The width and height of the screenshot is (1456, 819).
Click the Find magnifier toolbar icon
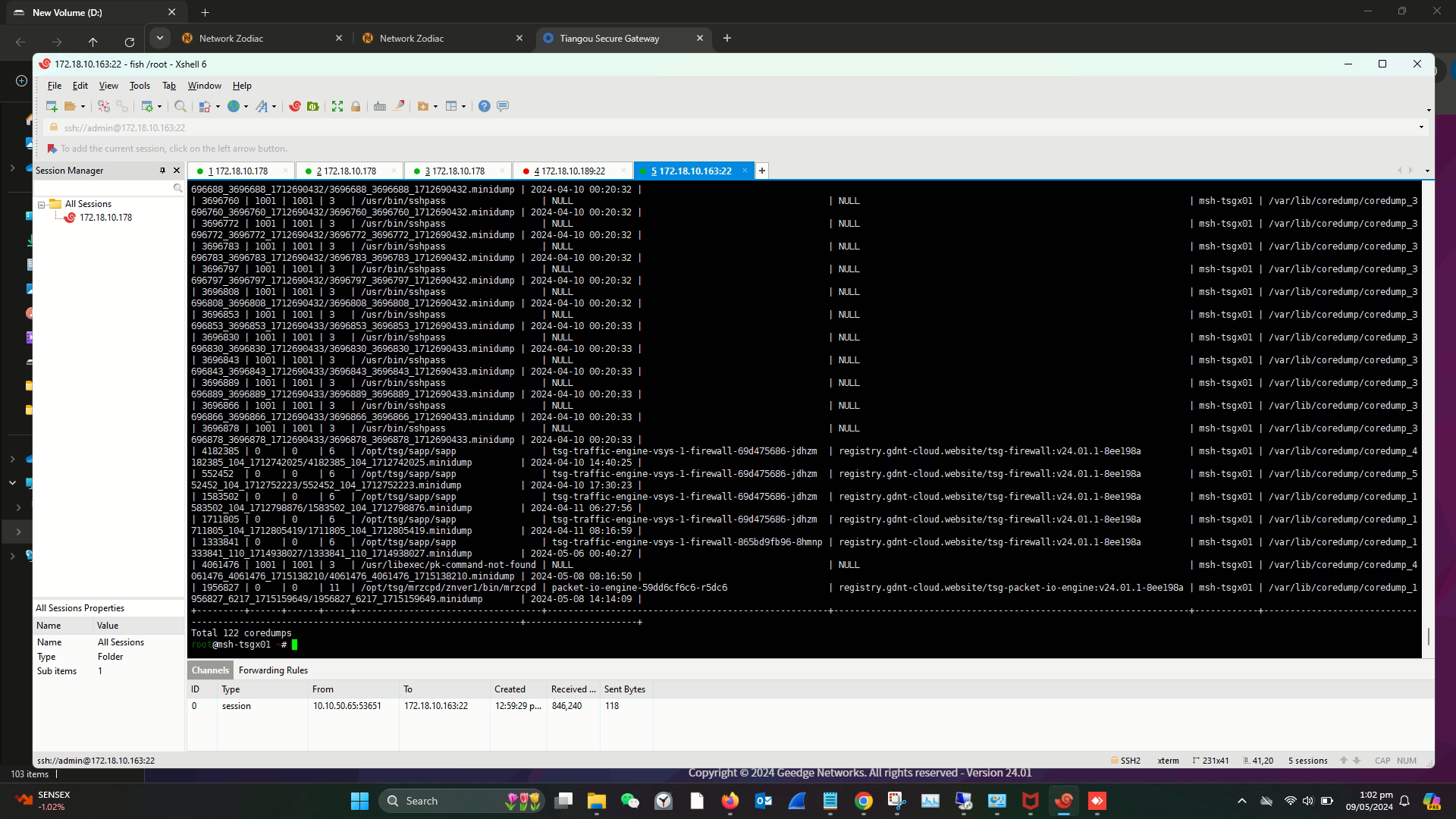coord(180,106)
